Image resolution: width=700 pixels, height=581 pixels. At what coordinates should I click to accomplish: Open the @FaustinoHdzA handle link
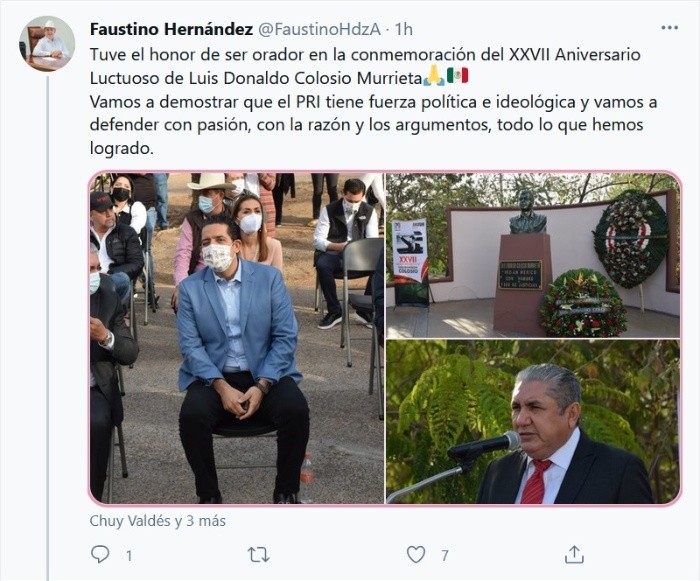pyautogui.click(x=319, y=29)
